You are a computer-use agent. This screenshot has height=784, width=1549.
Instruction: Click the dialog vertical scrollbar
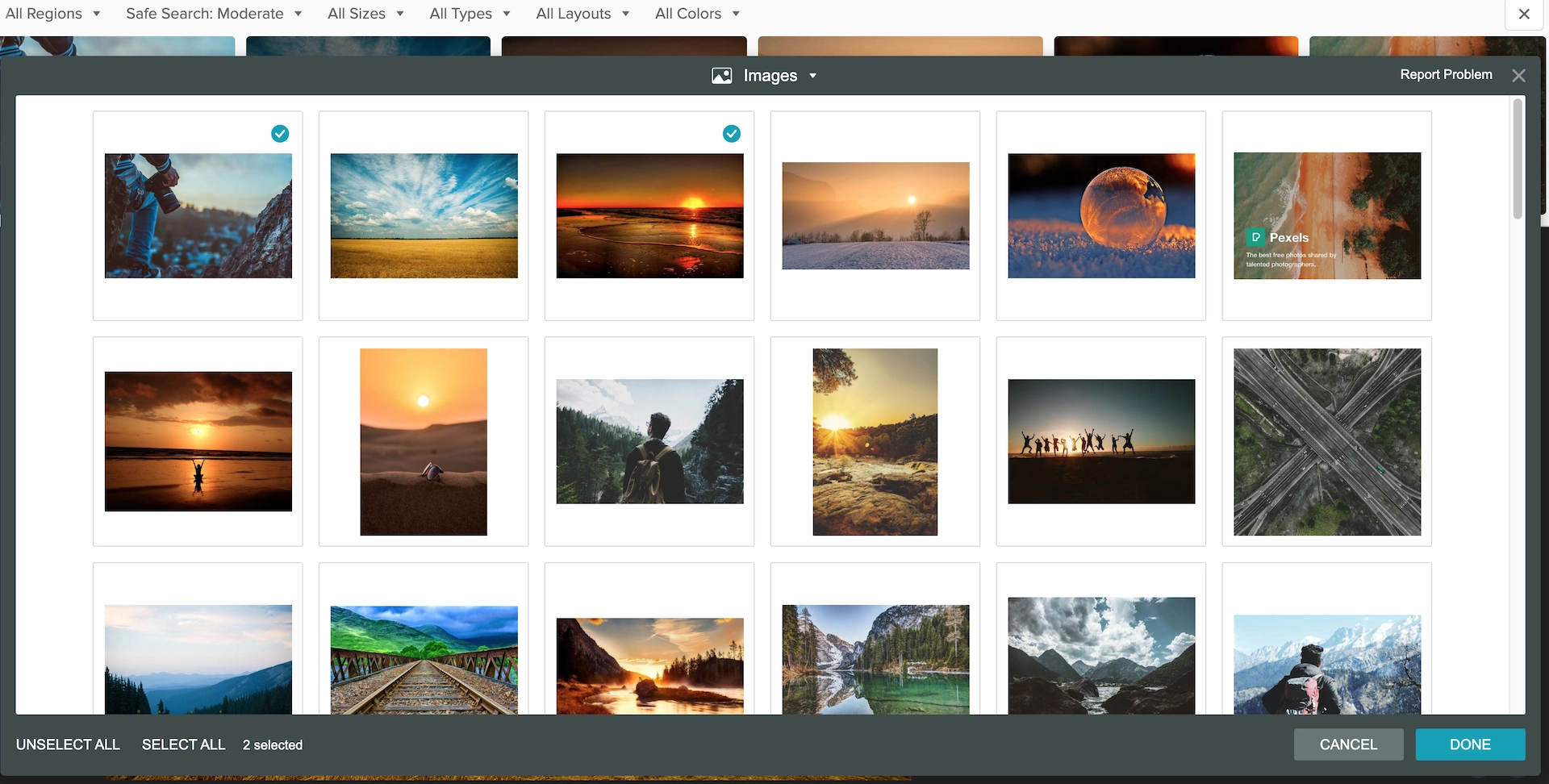click(x=1518, y=159)
